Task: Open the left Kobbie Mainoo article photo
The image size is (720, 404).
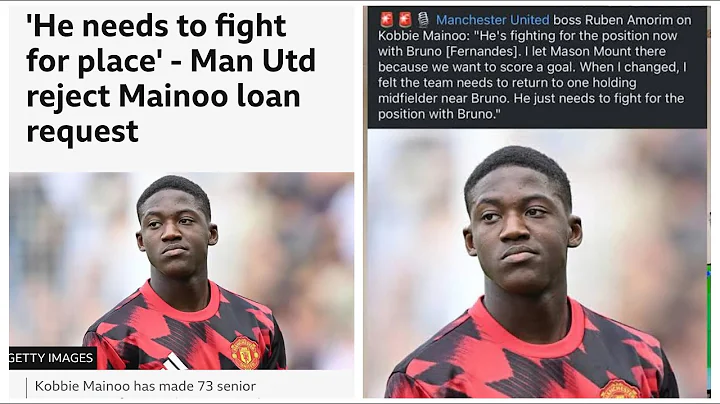Action: (x=181, y=271)
